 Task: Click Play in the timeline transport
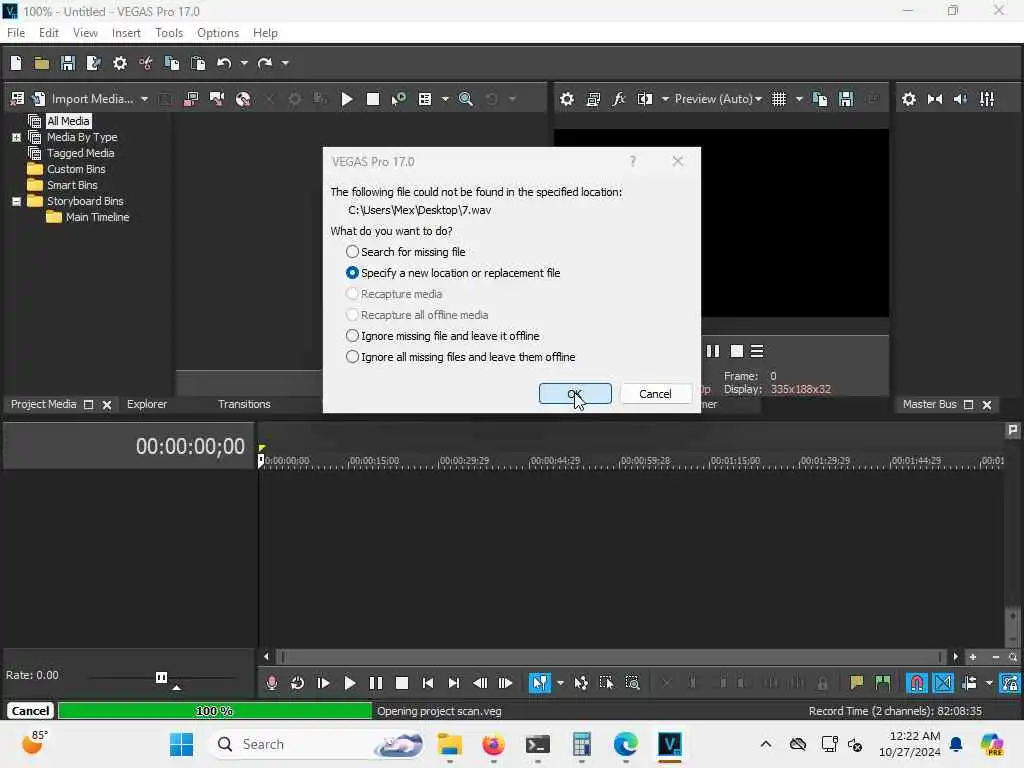(x=349, y=683)
